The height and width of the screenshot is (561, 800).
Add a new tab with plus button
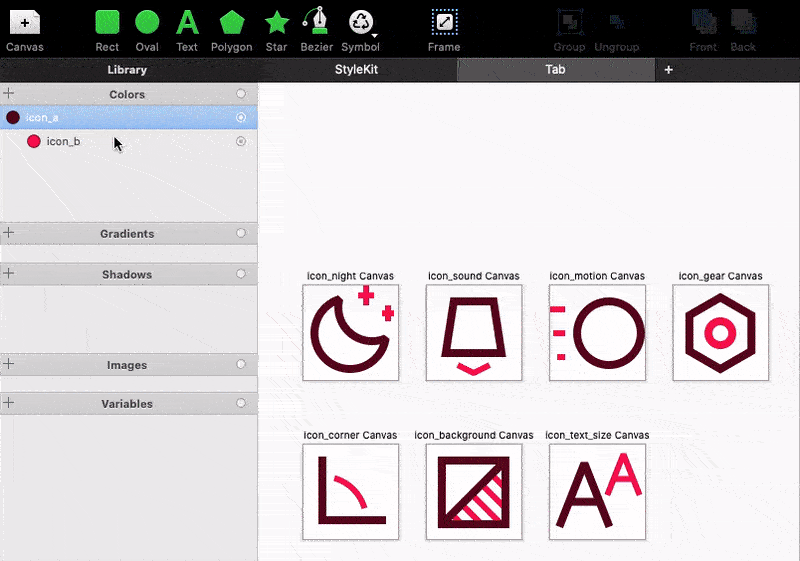point(669,70)
